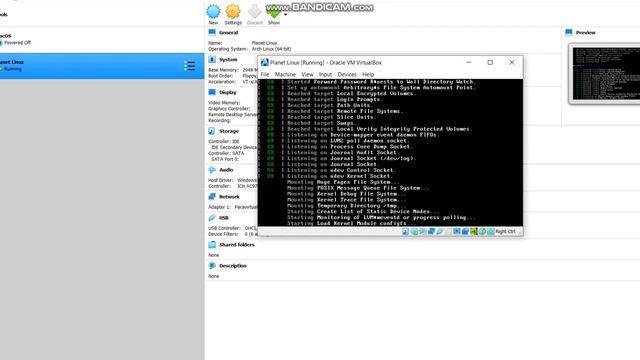Click the Powered Off status text
Viewport: 640px width, 360px height.
click(18, 42)
